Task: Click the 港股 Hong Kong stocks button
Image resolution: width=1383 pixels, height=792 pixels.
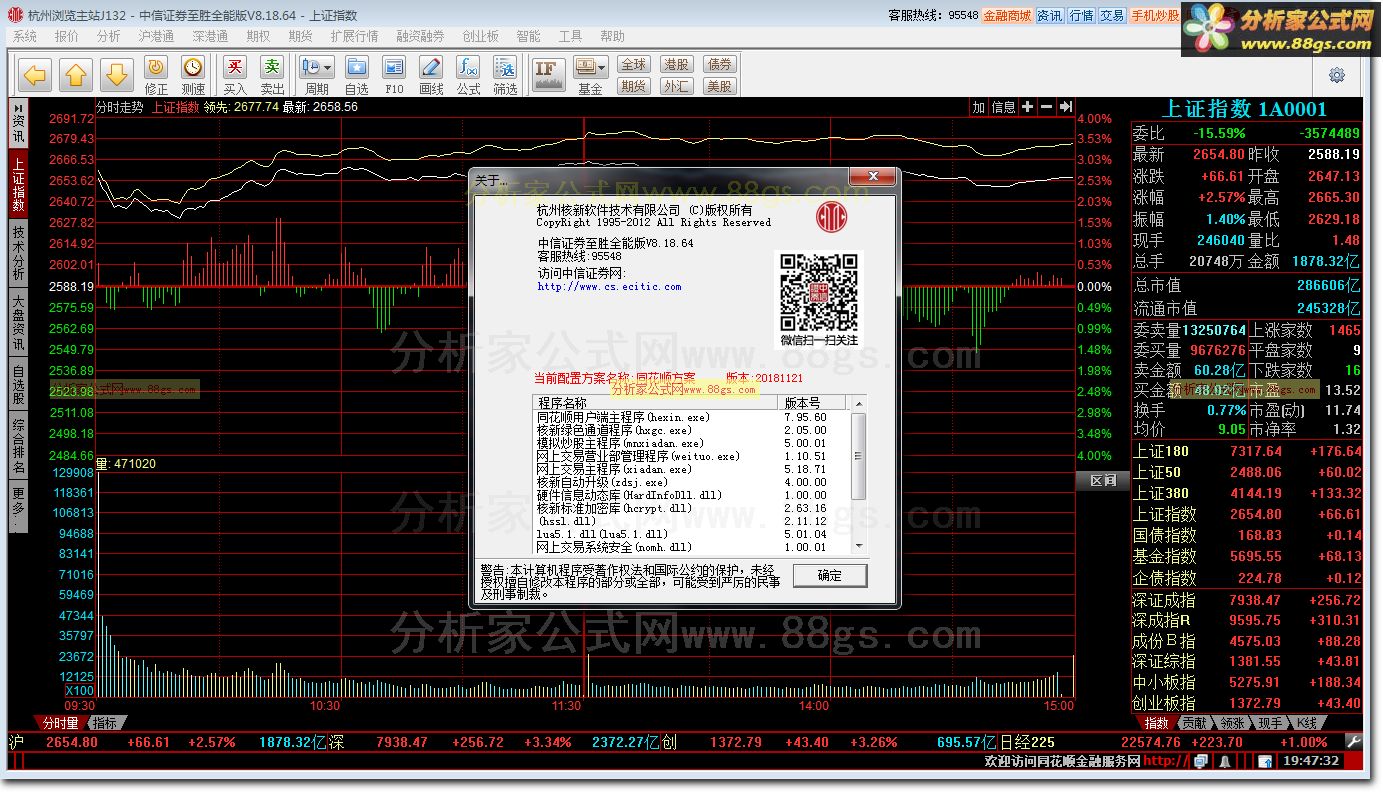Action: pos(677,64)
